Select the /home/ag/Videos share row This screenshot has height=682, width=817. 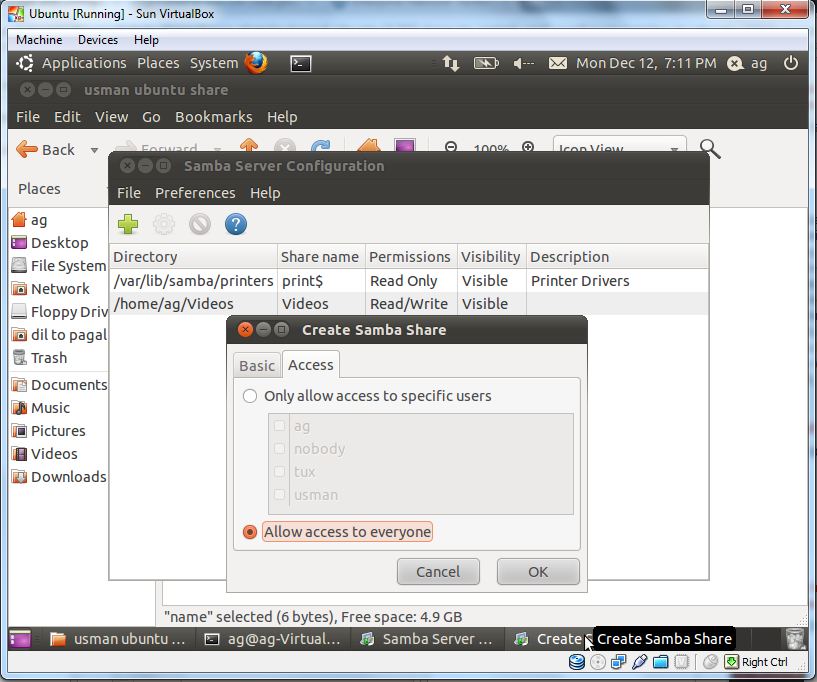click(x=408, y=304)
